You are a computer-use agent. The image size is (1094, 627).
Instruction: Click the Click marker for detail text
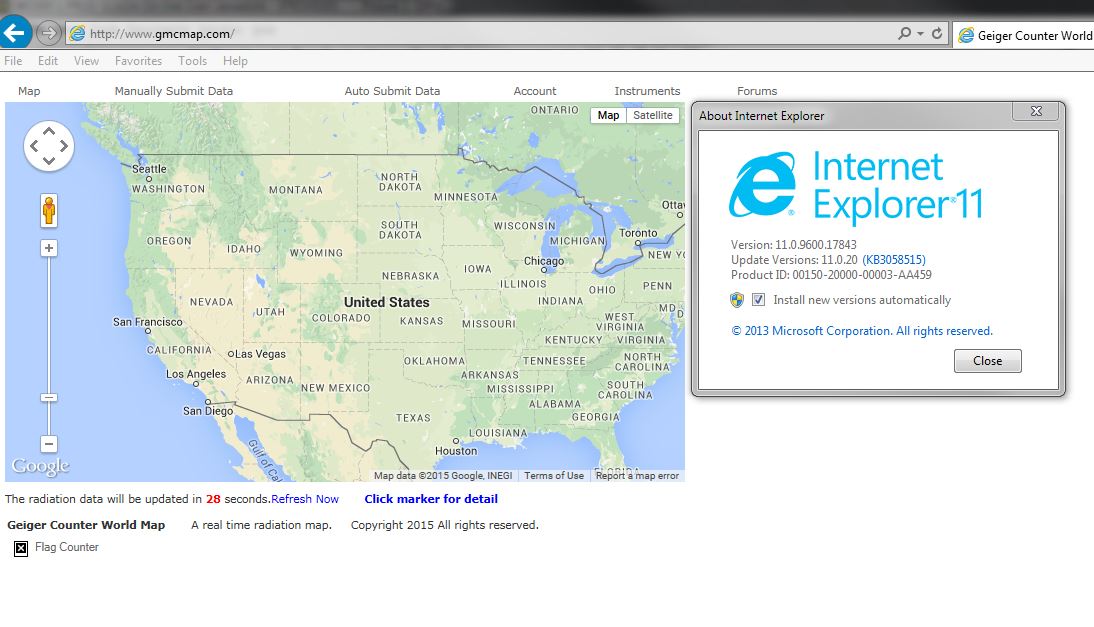point(431,499)
